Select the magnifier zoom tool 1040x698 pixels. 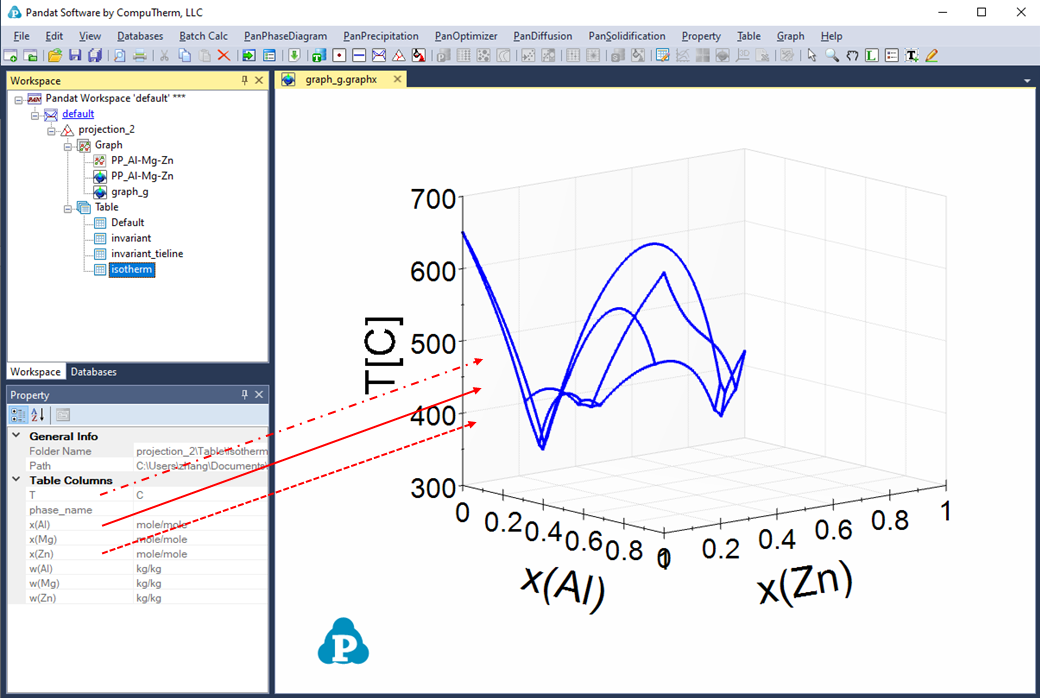point(832,56)
